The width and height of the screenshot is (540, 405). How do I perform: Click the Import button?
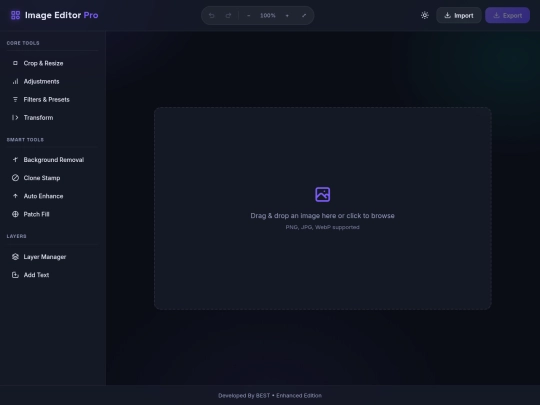tap(459, 15)
